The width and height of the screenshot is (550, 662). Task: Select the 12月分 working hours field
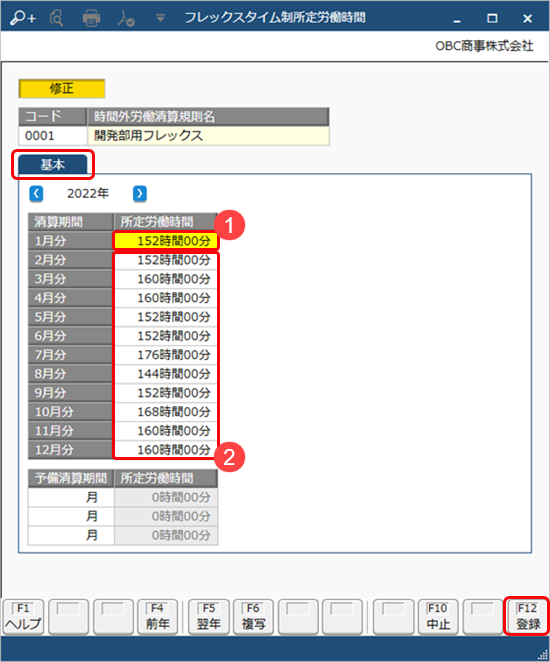pos(165,450)
